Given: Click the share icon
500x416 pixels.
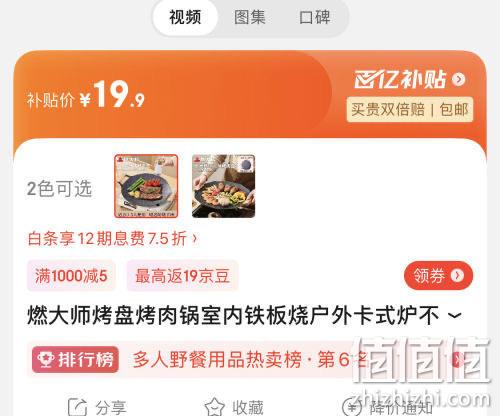Looking at the screenshot, I should coord(77,407).
